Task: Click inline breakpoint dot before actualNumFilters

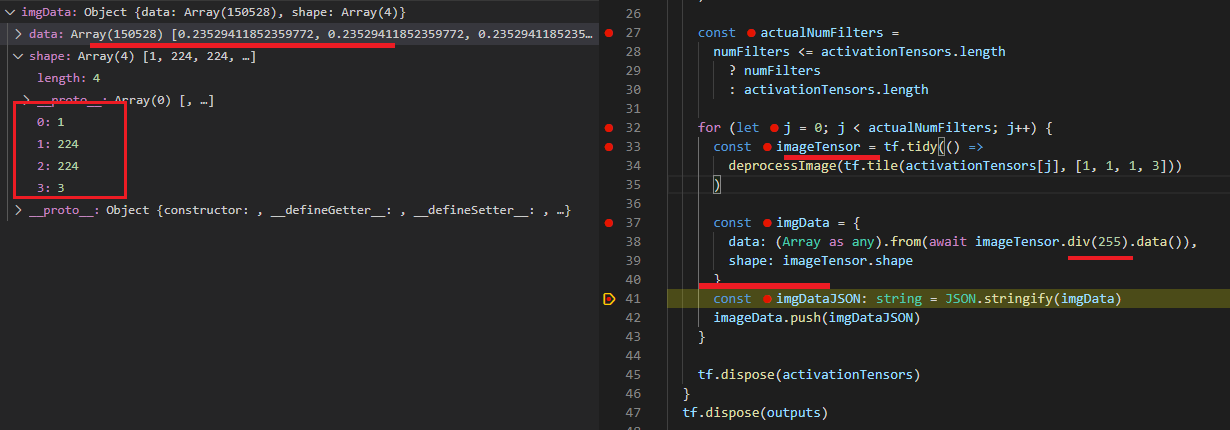Action: click(x=751, y=33)
